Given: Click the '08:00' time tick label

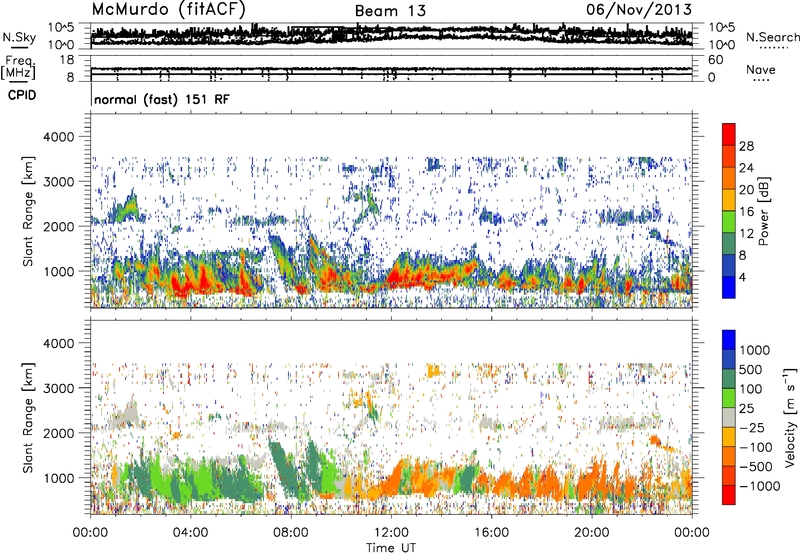Looking at the screenshot, I should pyautogui.click(x=291, y=533).
